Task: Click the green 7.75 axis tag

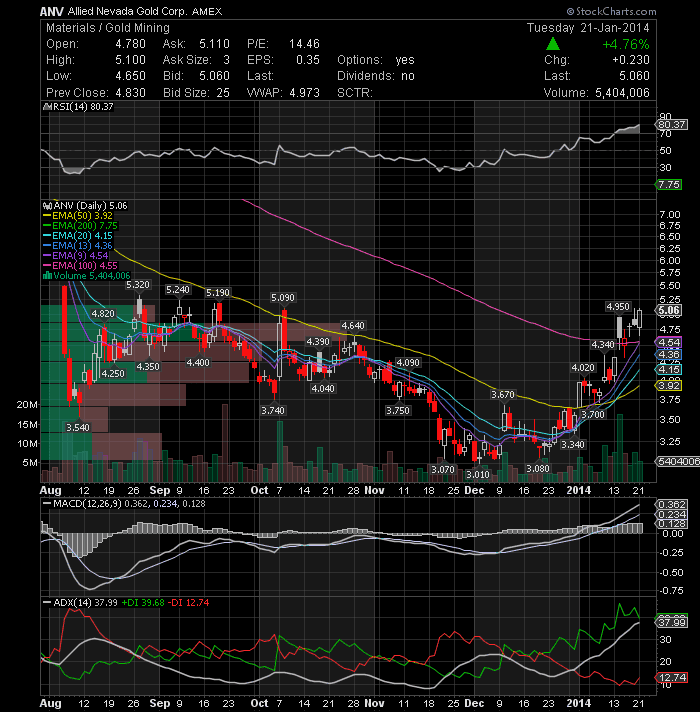Action: click(669, 185)
